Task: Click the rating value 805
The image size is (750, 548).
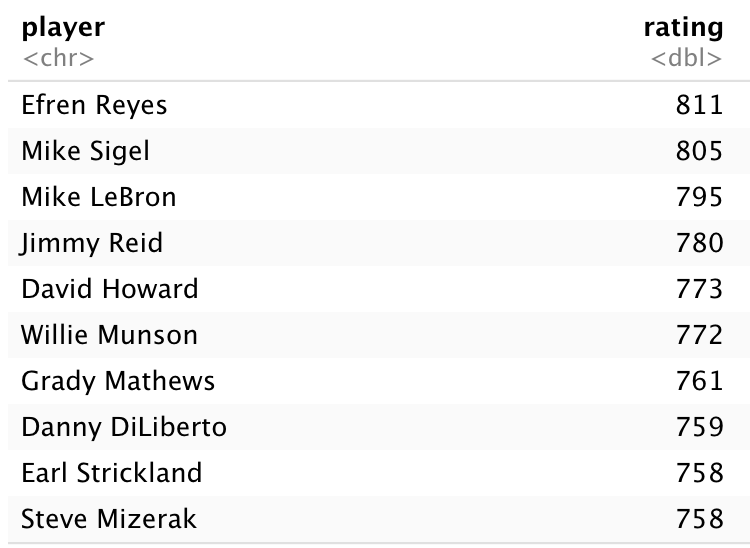Action: [x=699, y=151]
